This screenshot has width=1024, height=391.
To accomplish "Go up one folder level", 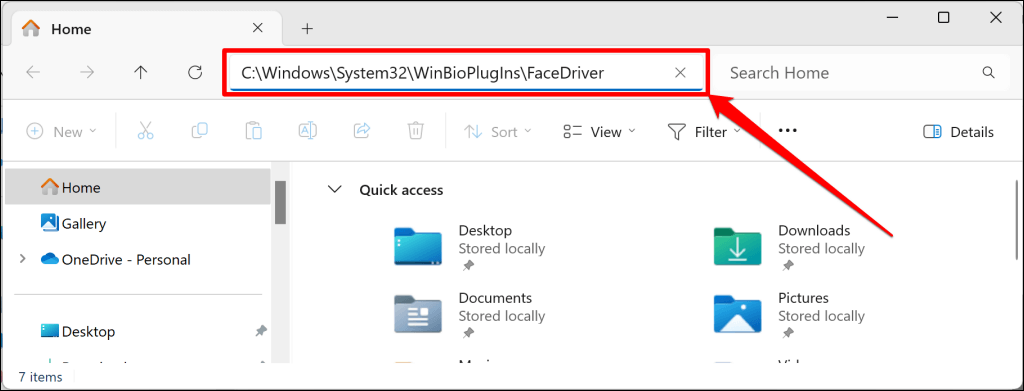I will [x=140, y=72].
